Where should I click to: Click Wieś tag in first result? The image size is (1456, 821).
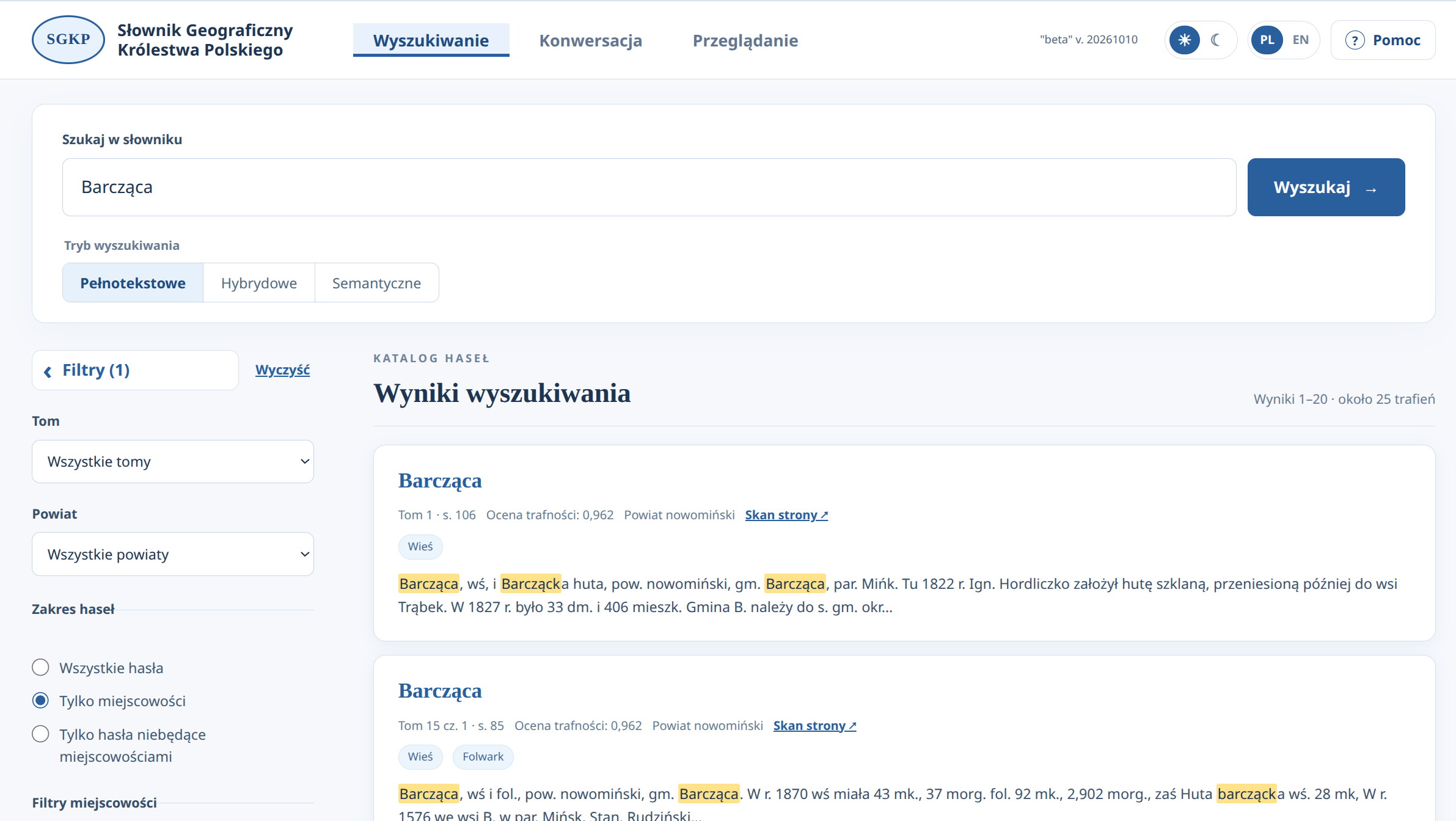point(420,547)
